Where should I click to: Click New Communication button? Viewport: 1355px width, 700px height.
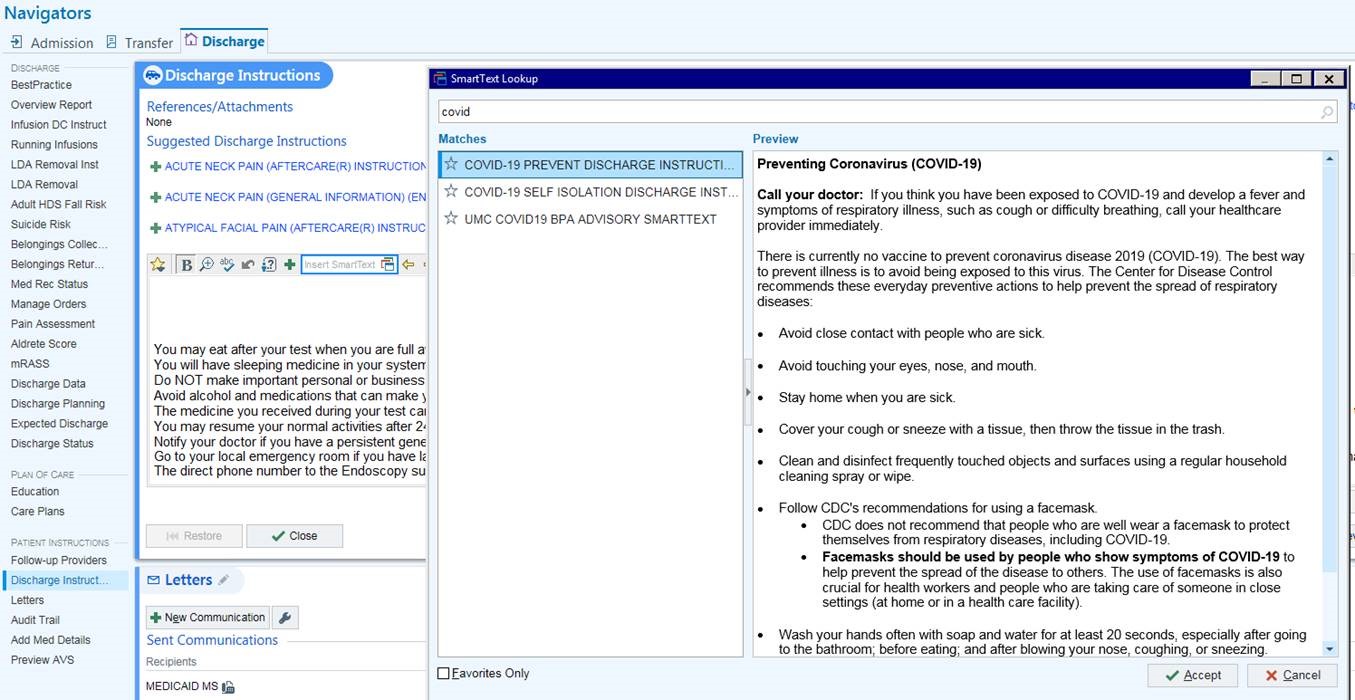tap(208, 618)
